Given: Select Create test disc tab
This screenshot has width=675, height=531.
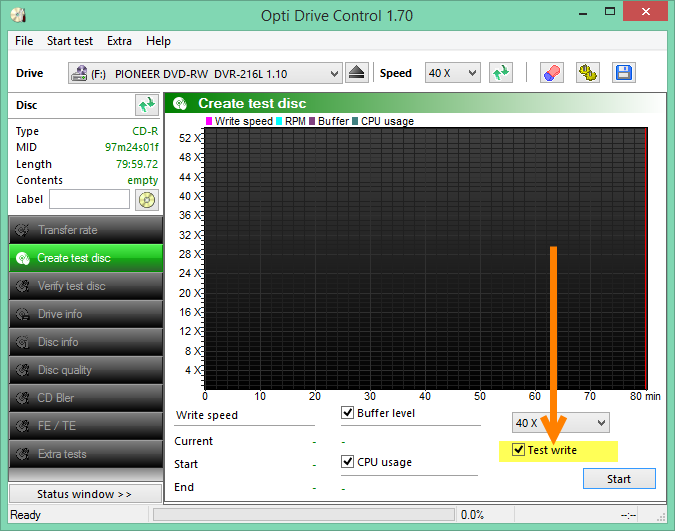Looking at the screenshot, I should (86, 258).
